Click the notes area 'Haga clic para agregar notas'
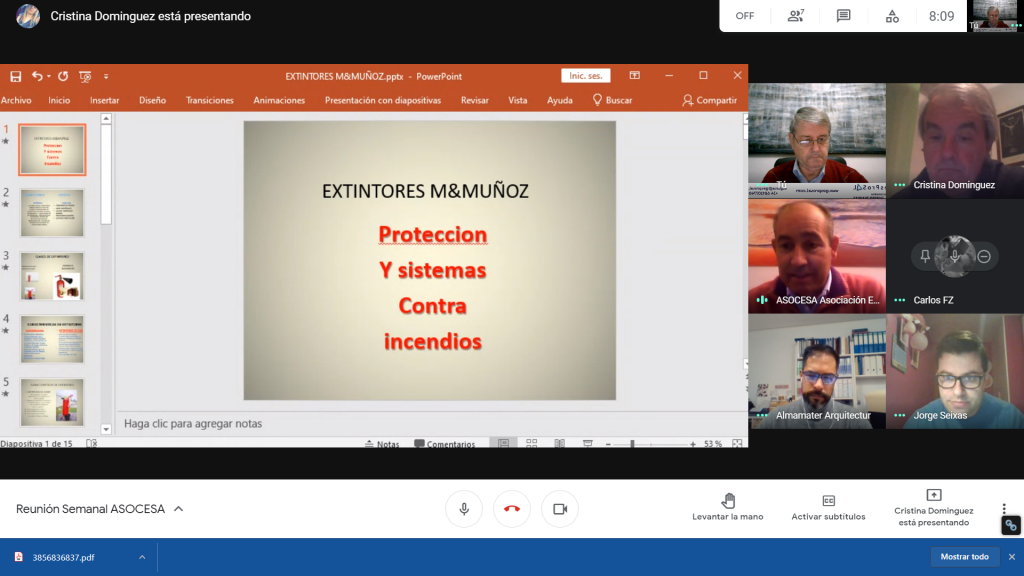This screenshot has height=576, width=1024. [x=193, y=423]
